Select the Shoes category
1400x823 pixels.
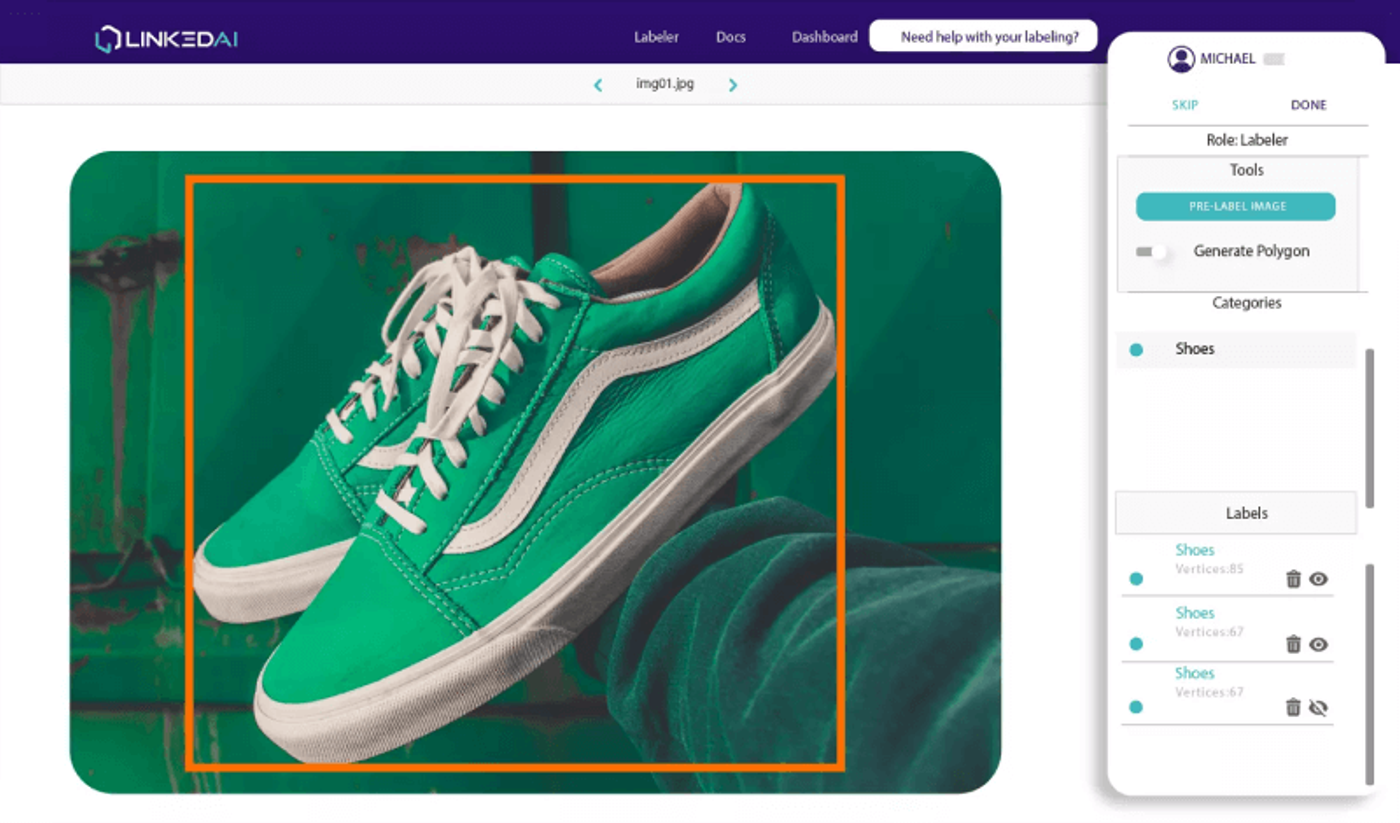(1236, 349)
